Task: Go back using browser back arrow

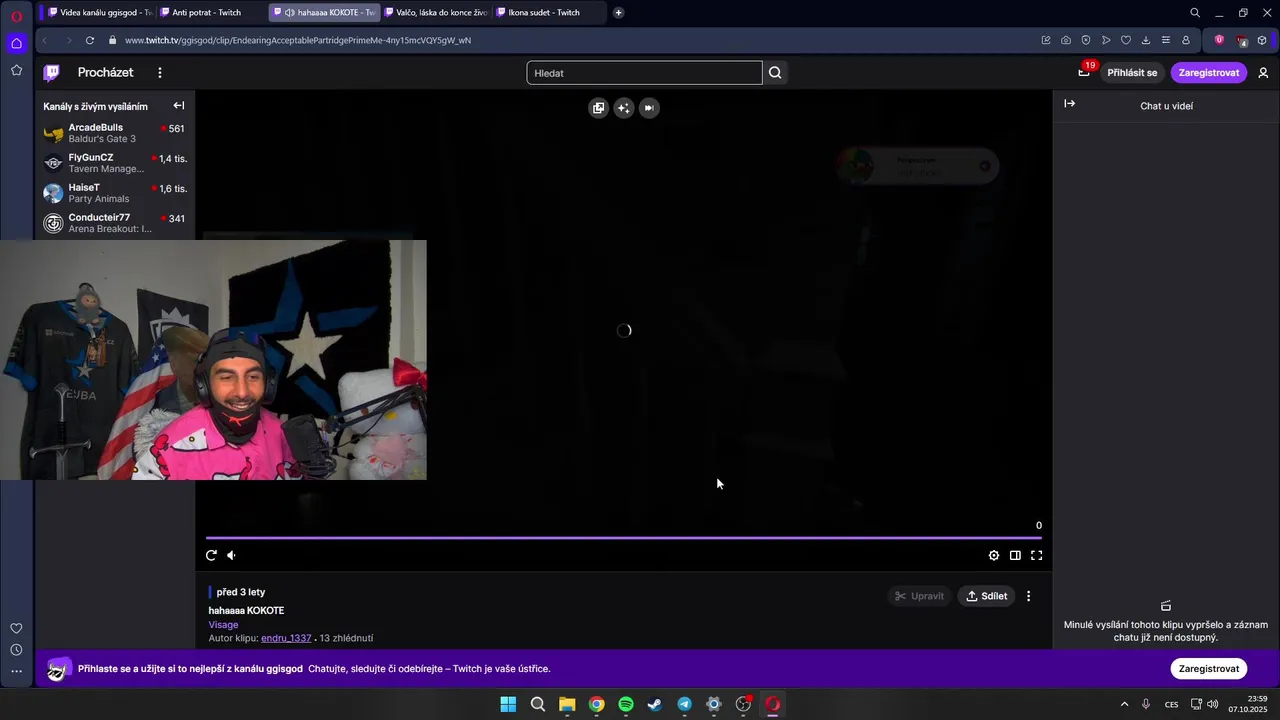Action: tap(45, 40)
